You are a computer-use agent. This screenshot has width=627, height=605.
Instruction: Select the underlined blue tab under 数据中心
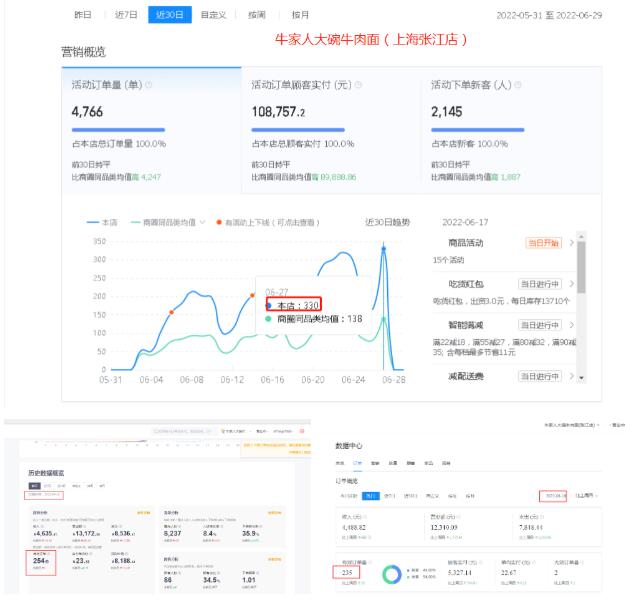point(357,463)
